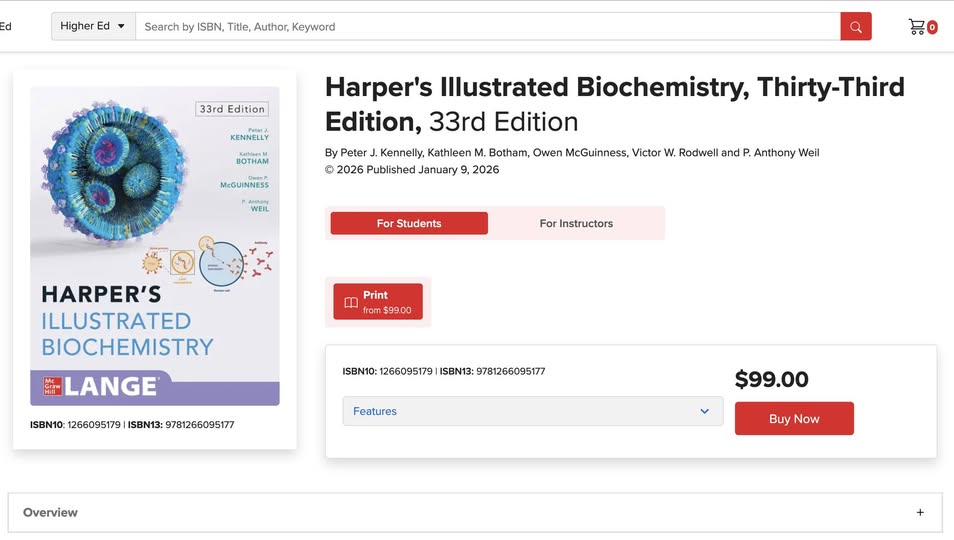Click the plus icon in Overview row
This screenshot has width=954, height=540.
(x=920, y=513)
